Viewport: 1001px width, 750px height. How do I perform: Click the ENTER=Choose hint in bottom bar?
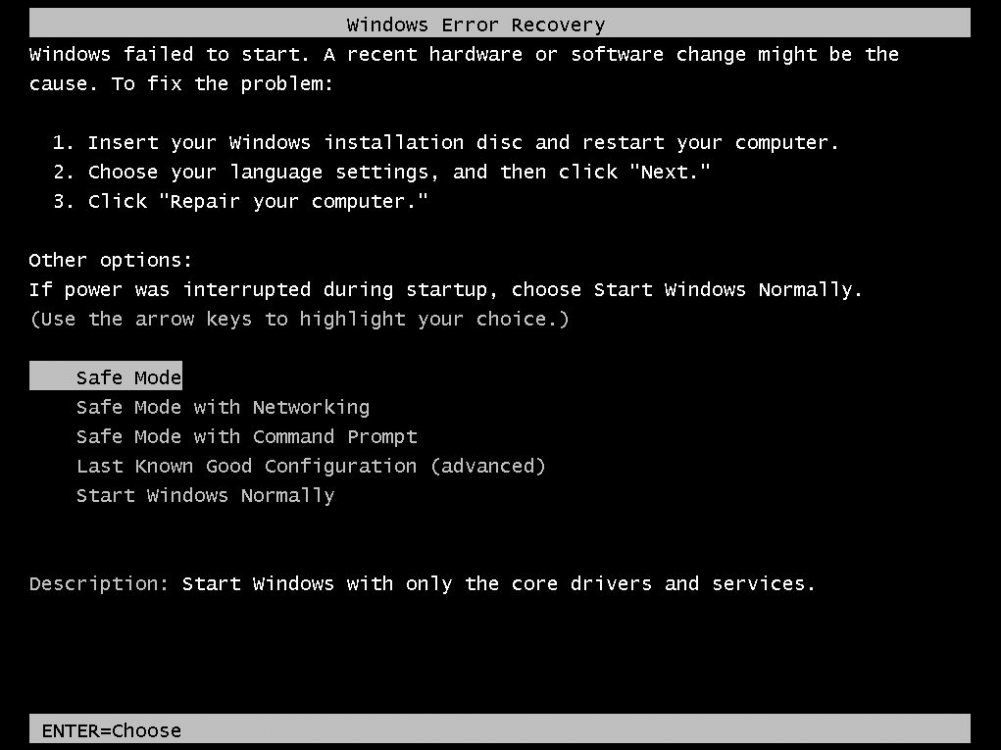pyautogui.click(x=112, y=730)
